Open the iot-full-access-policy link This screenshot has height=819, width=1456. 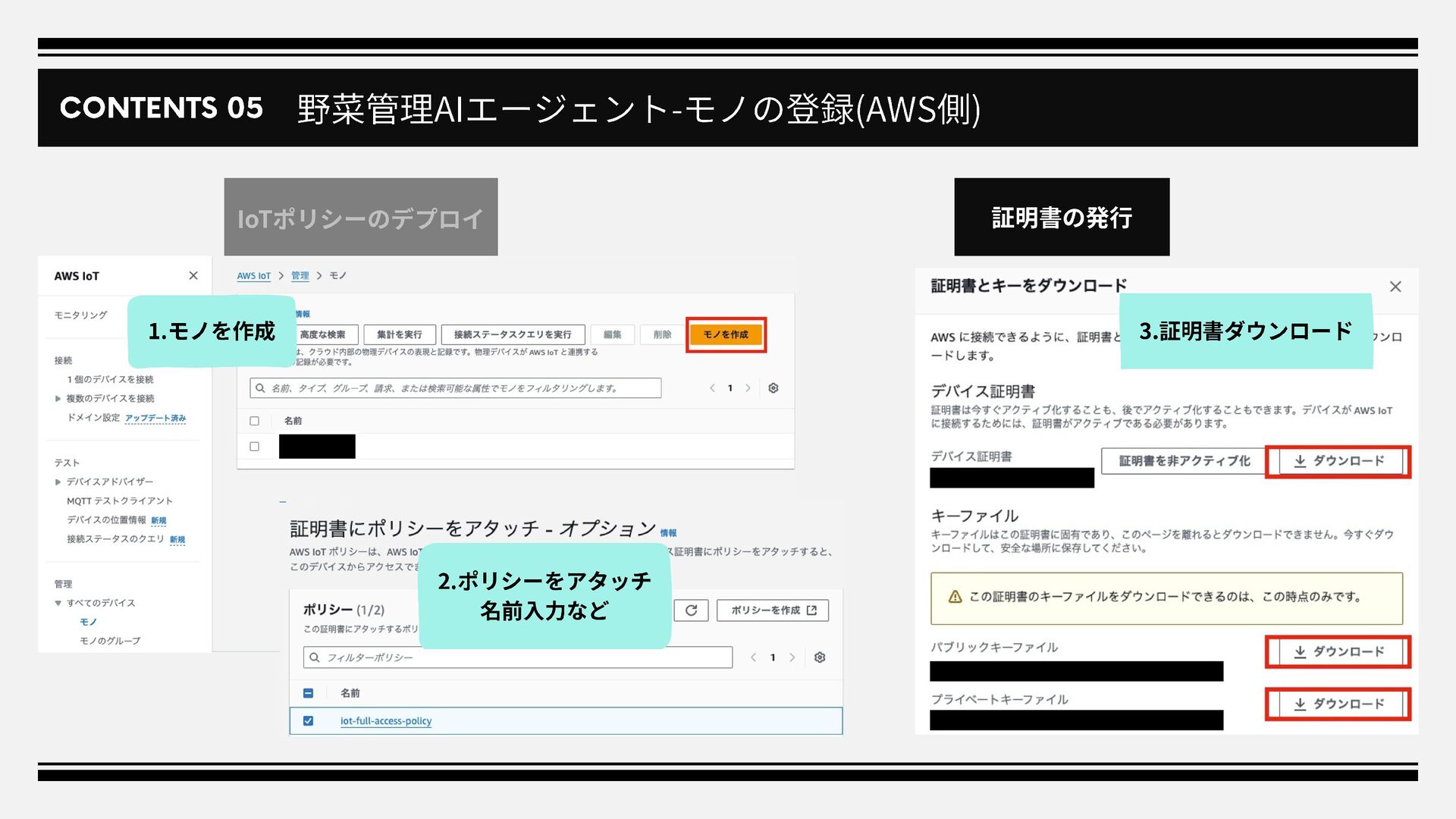385,721
